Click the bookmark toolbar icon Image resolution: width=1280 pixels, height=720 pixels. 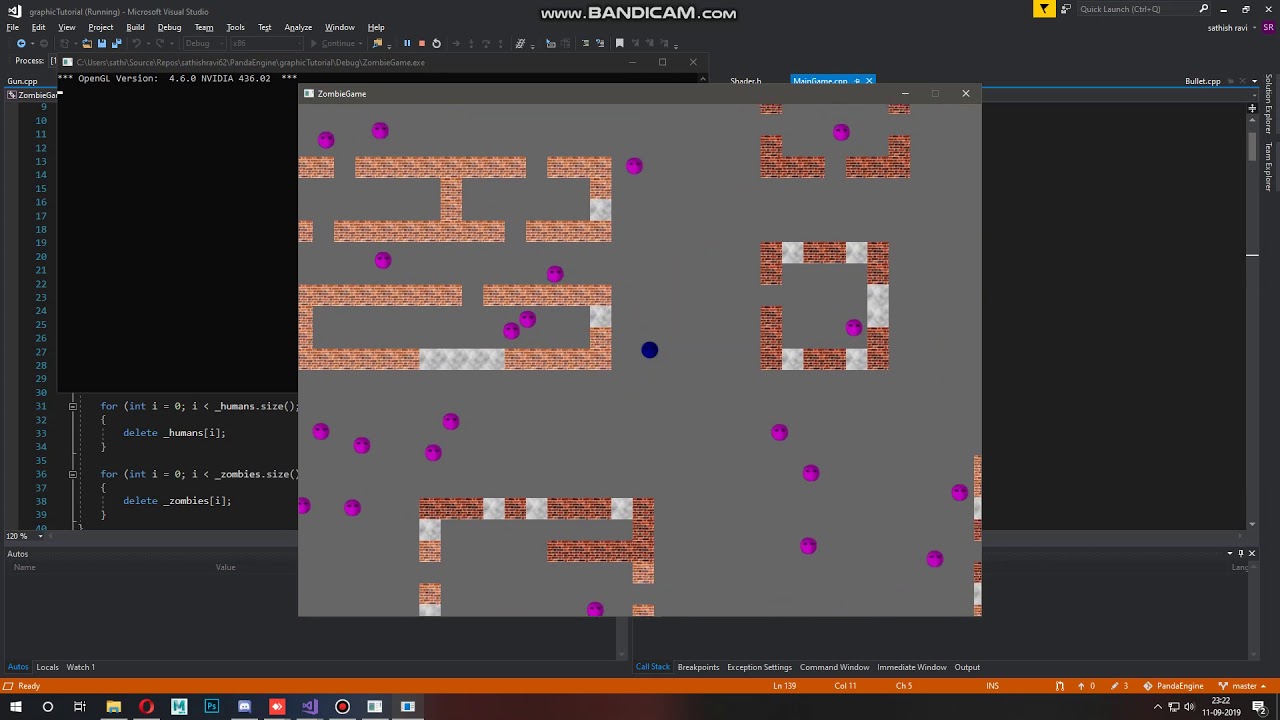(x=619, y=43)
